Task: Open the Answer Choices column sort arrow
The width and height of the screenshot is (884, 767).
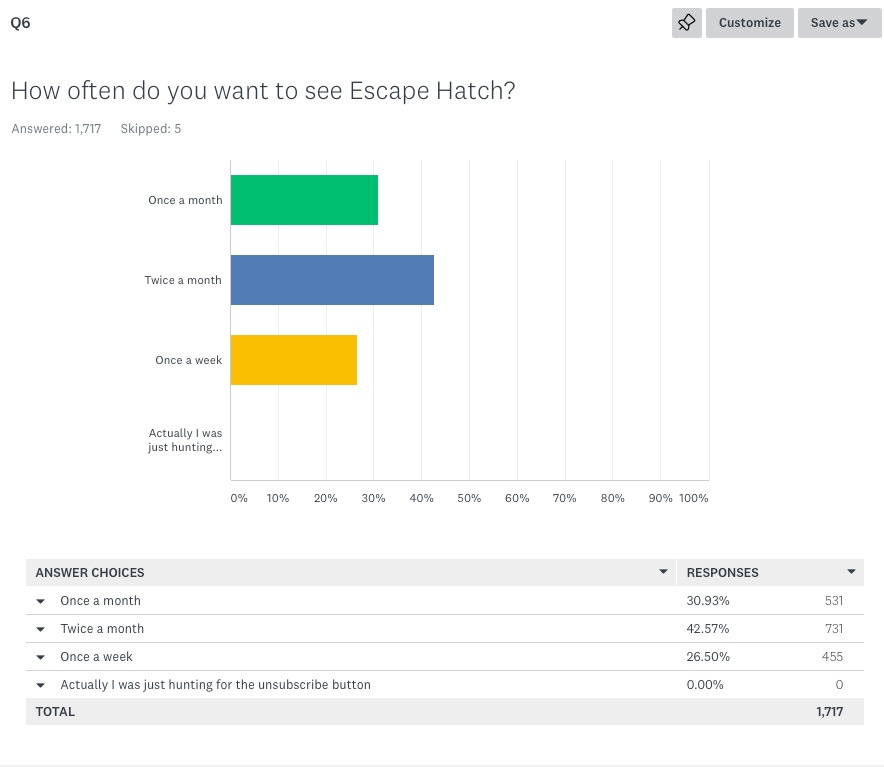Action: pyautogui.click(x=664, y=572)
